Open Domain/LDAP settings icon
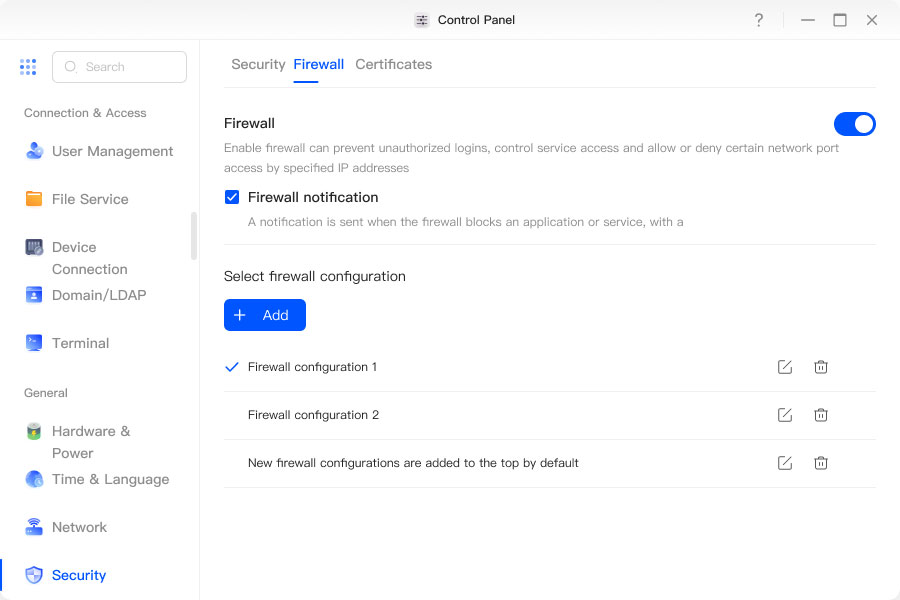The height and width of the screenshot is (600, 900). pos(33,295)
